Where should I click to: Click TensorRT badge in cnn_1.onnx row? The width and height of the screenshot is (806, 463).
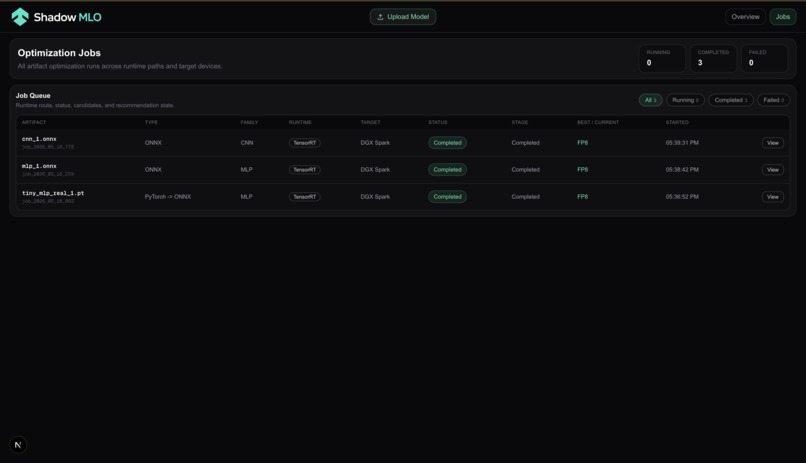pyautogui.click(x=304, y=143)
